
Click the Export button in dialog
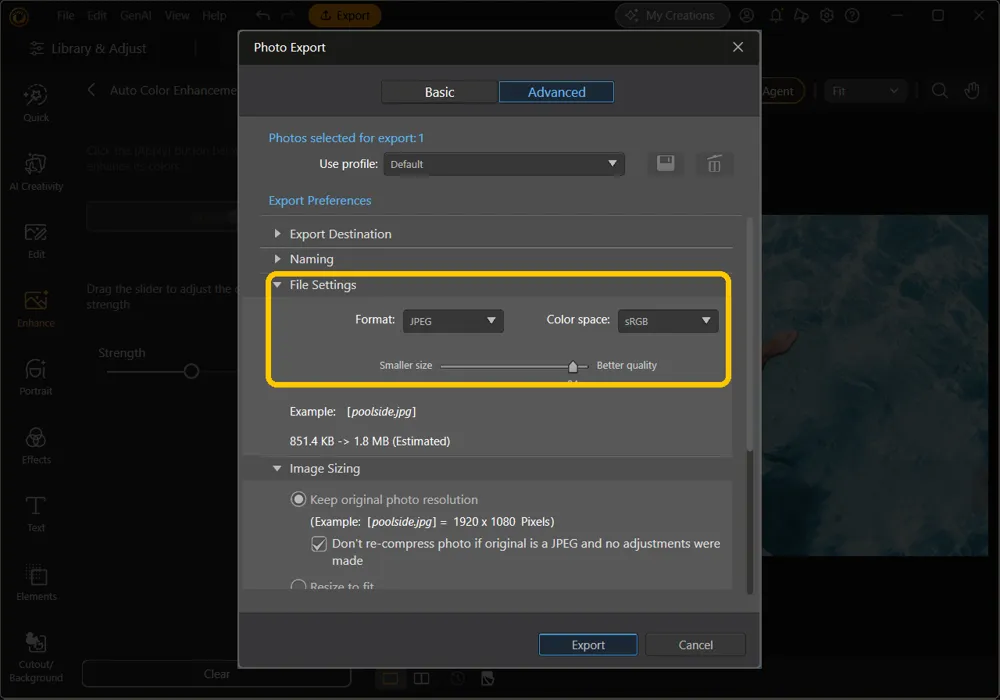(x=588, y=645)
